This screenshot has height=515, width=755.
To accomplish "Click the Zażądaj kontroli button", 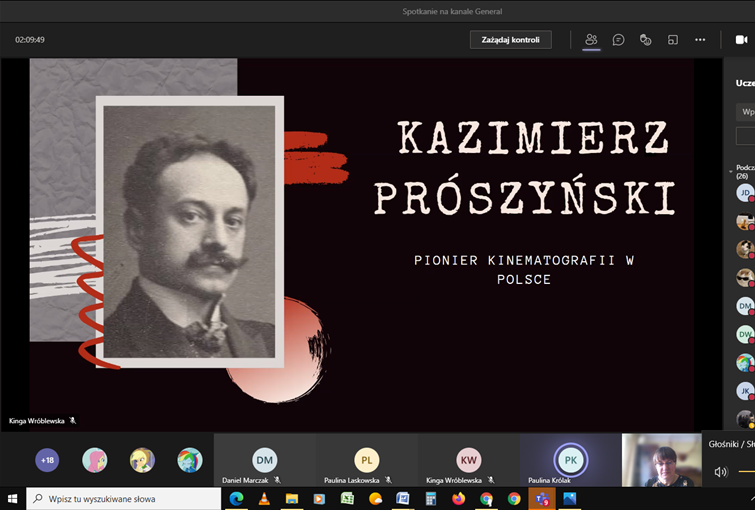I will tap(510, 39).
